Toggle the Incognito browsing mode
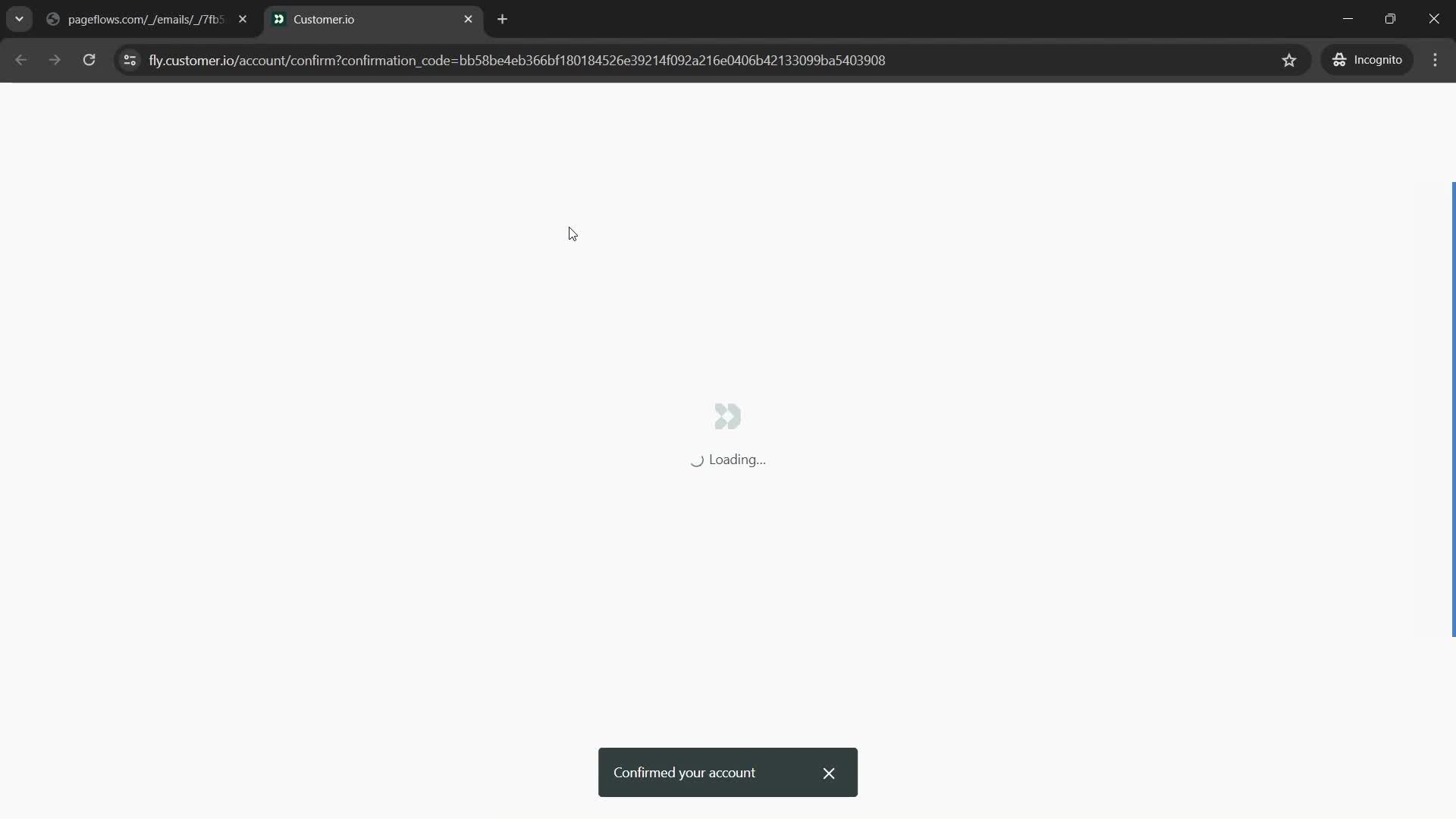This screenshot has width=1456, height=819. 1370,60
